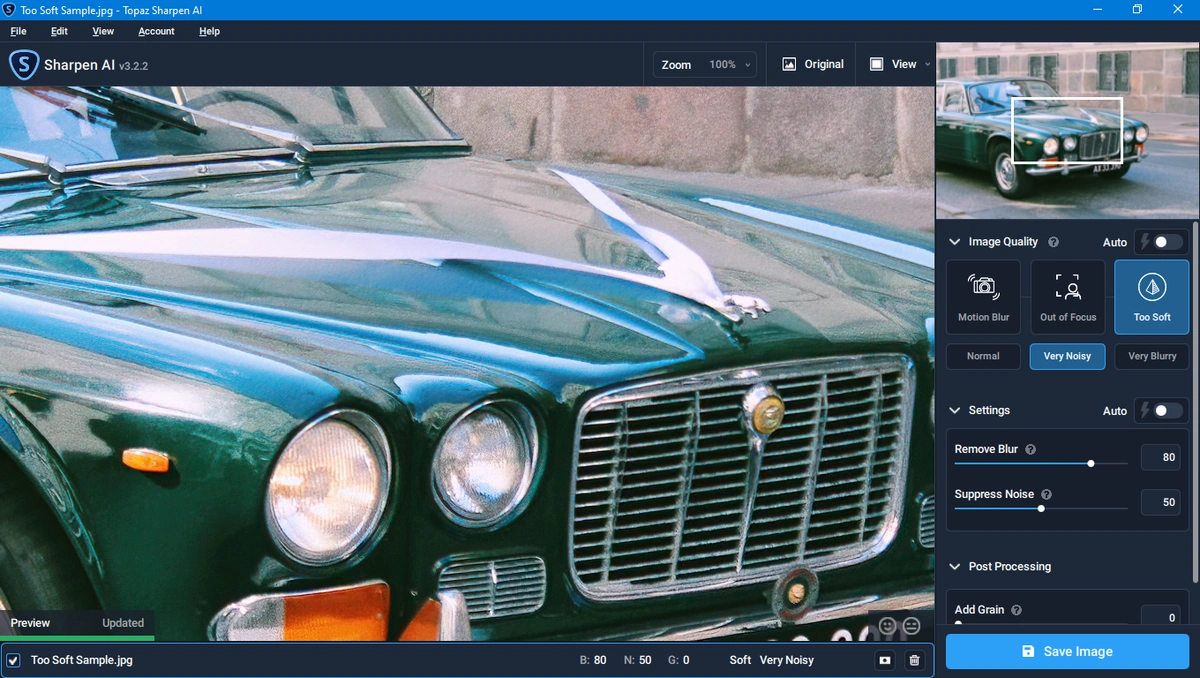1200x678 pixels.
Task: Click the Remove Blur slider handle
Action: click(x=1091, y=464)
